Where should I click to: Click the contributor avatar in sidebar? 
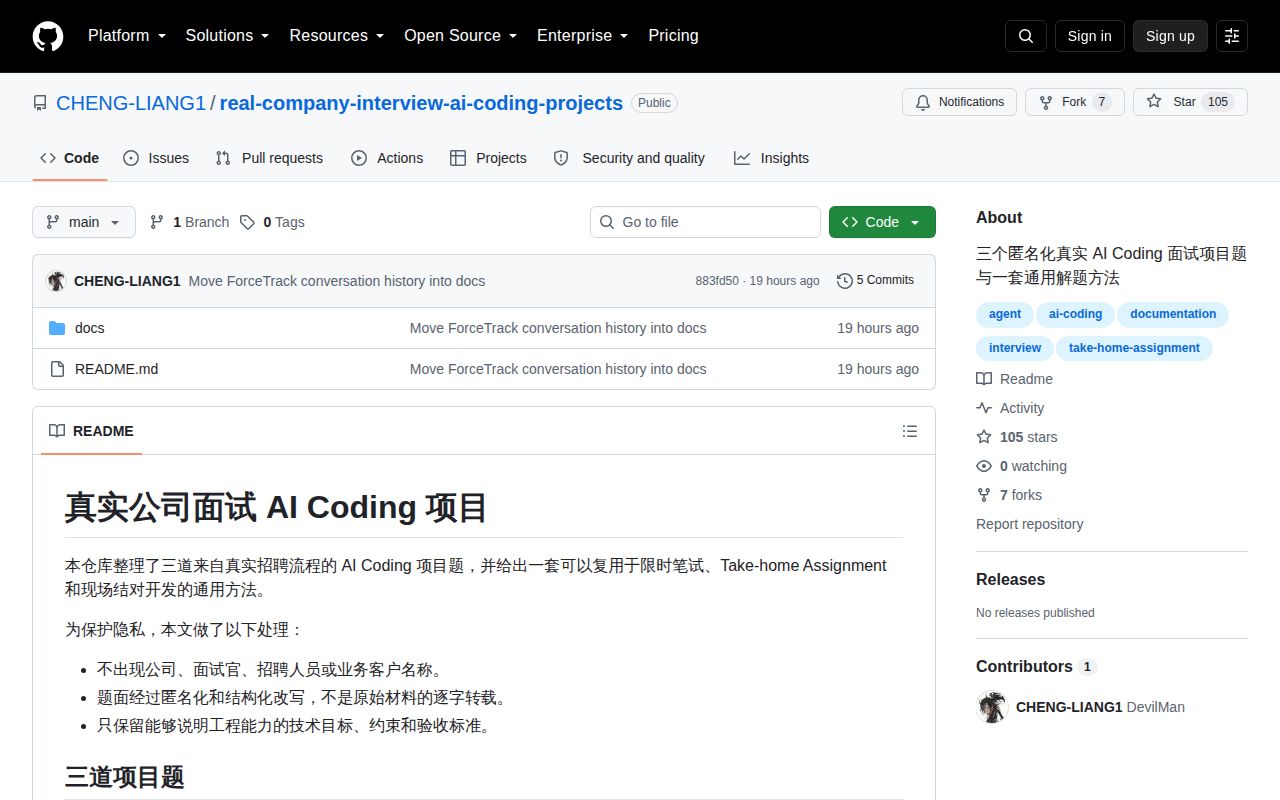(992, 707)
